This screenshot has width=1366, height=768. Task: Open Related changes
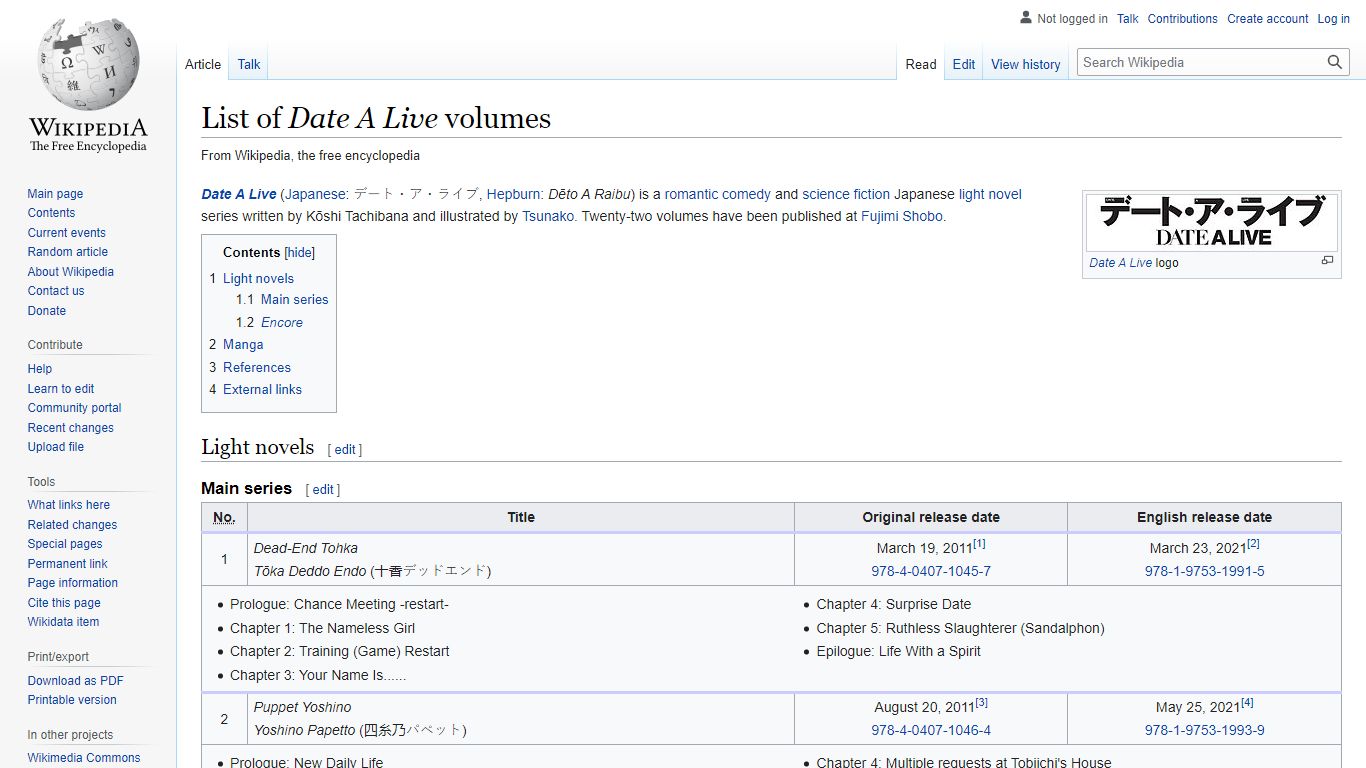pyautogui.click(x=72, y=525)
